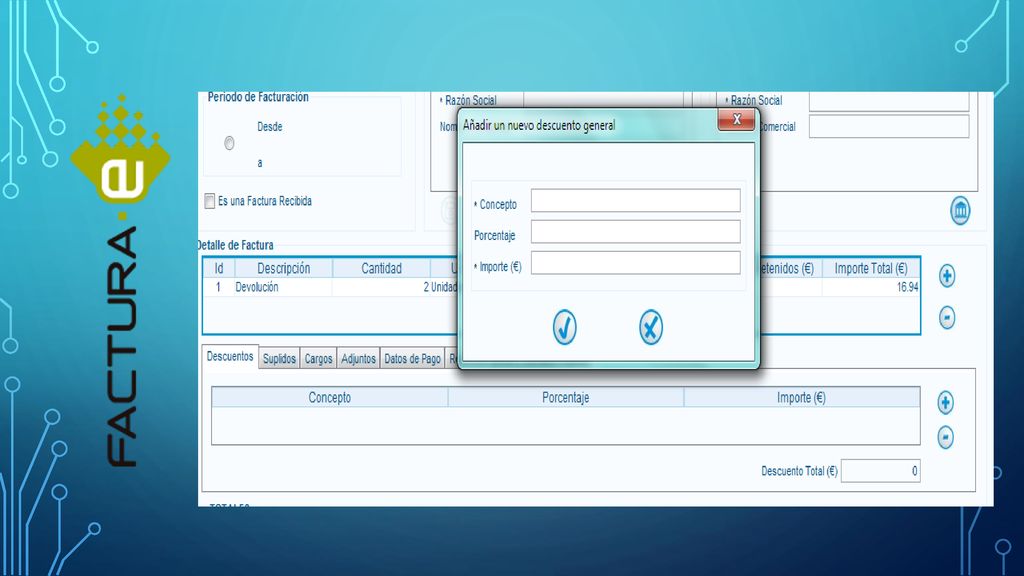Screen dimensions: 1024x576
Task: Click the Porcentaje input field in dialog
Action: pyautogui.click(x=635, y=232)
